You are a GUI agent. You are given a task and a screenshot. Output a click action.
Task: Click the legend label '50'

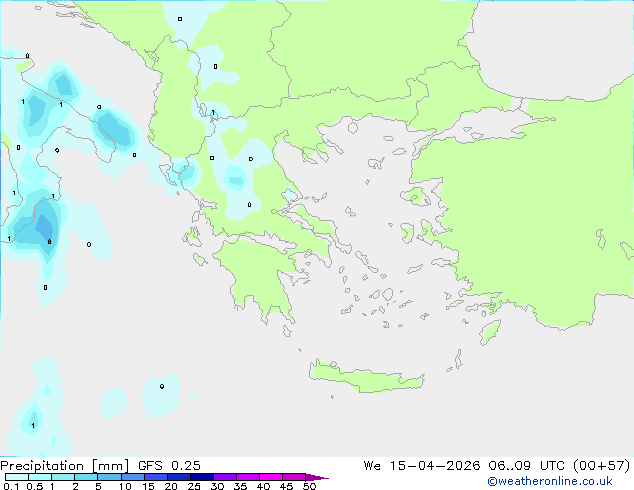310,486
